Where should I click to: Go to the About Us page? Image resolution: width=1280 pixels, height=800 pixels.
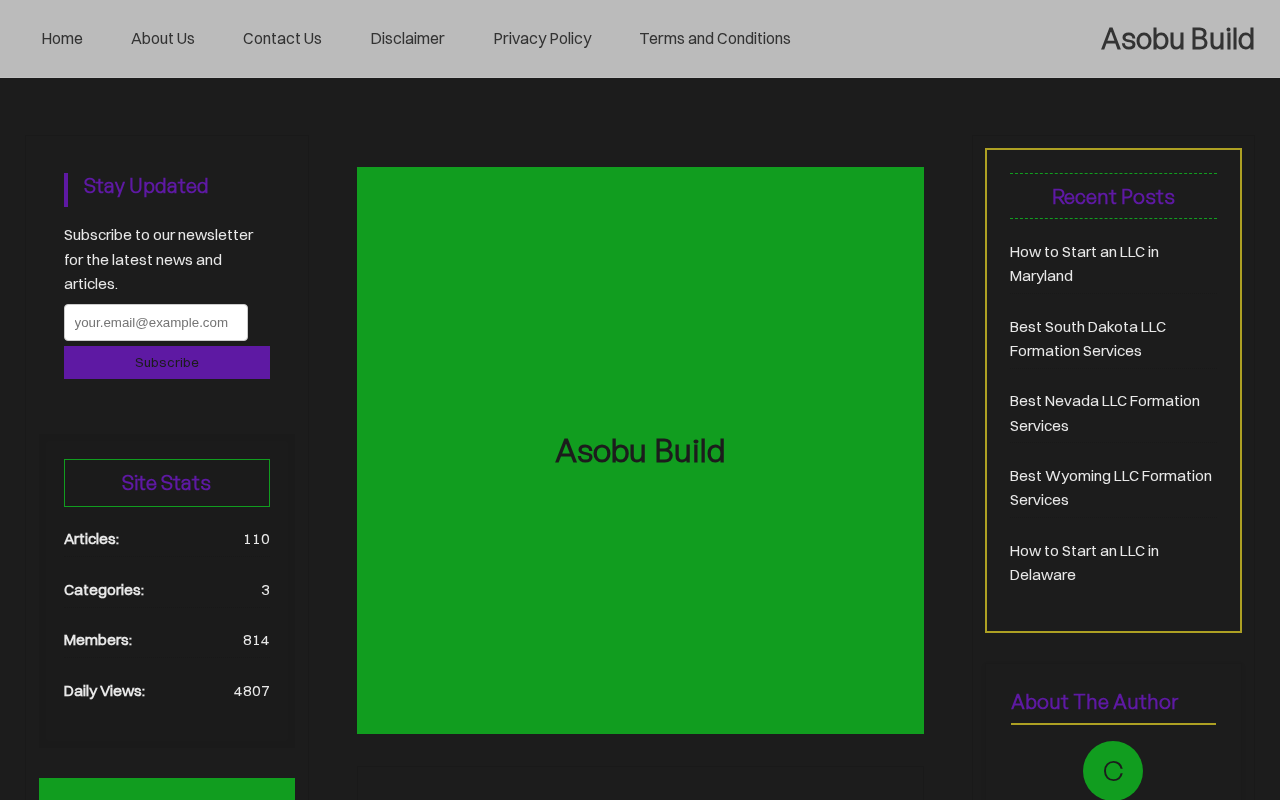(163, 39)
